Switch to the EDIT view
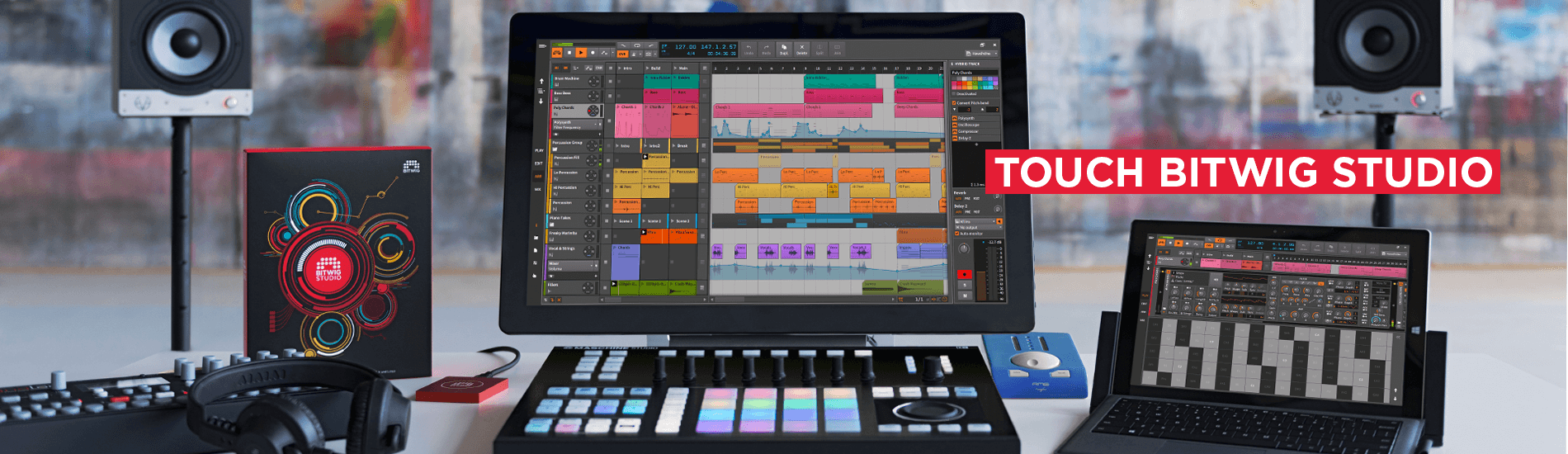1568x454 pixels. (x=539, y=163)
